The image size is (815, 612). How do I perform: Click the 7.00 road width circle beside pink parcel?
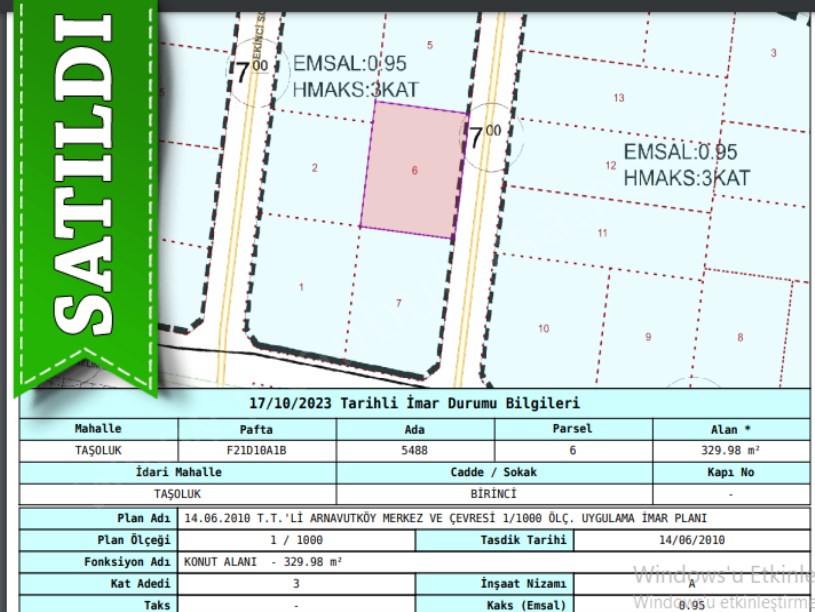486,136
